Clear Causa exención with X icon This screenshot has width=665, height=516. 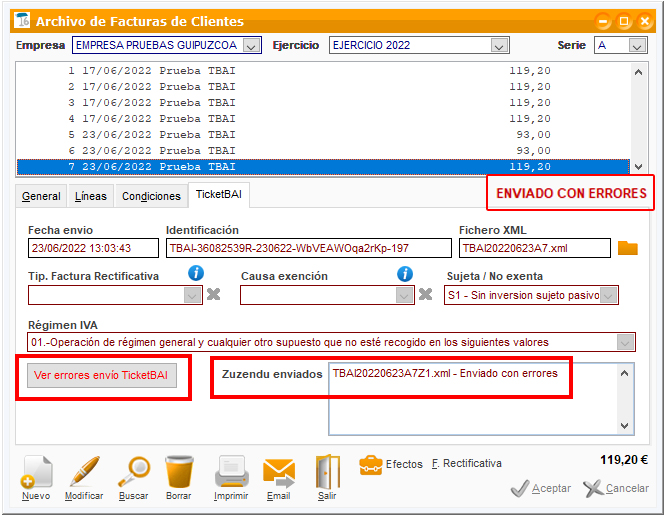click(425, 294)
